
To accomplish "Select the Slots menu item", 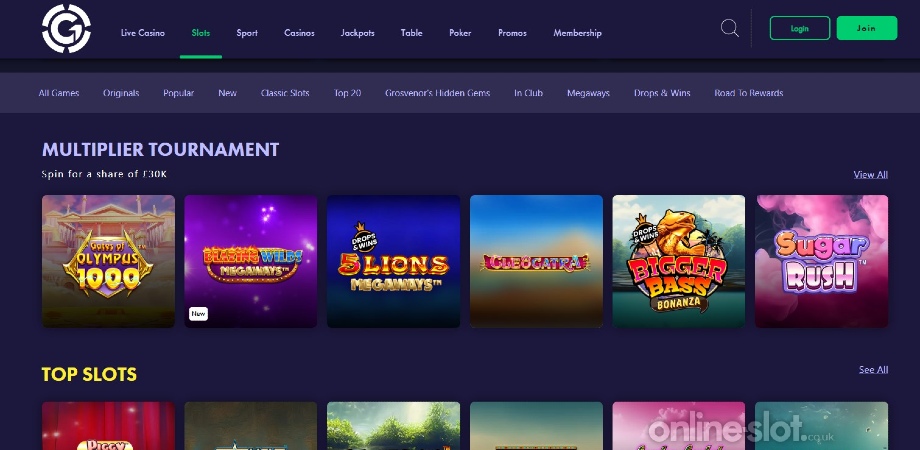I will (201, 33).
